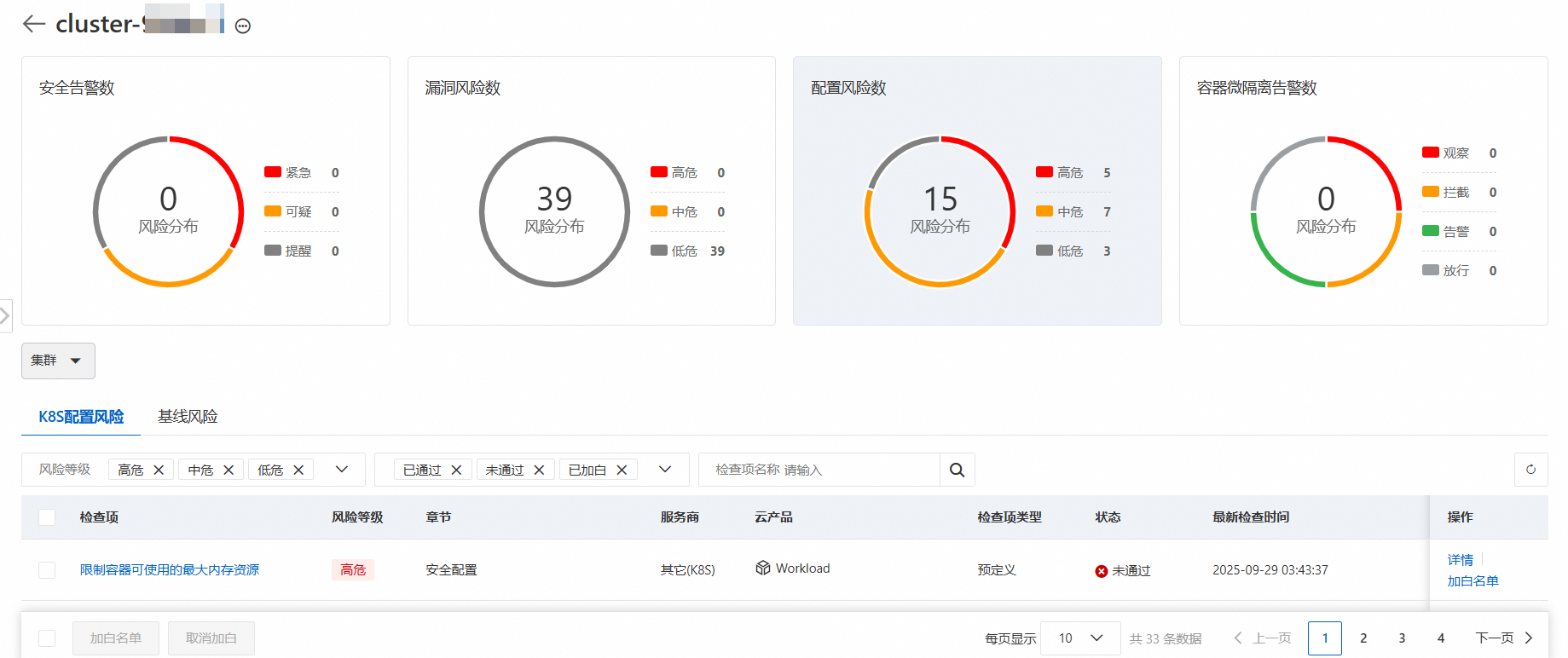This screenshot has height=658, width=1568.
Task: Click the bottom 加白名单 button
Action: [116, 638]
